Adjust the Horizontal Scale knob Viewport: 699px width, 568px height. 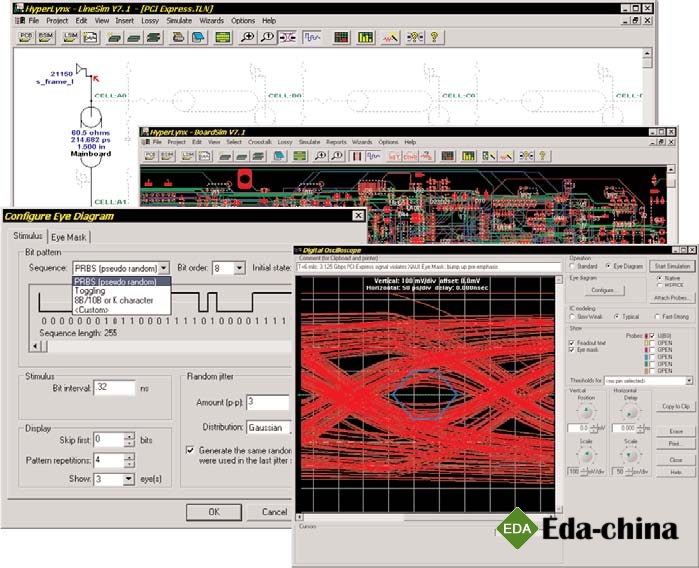click(629, 456)
